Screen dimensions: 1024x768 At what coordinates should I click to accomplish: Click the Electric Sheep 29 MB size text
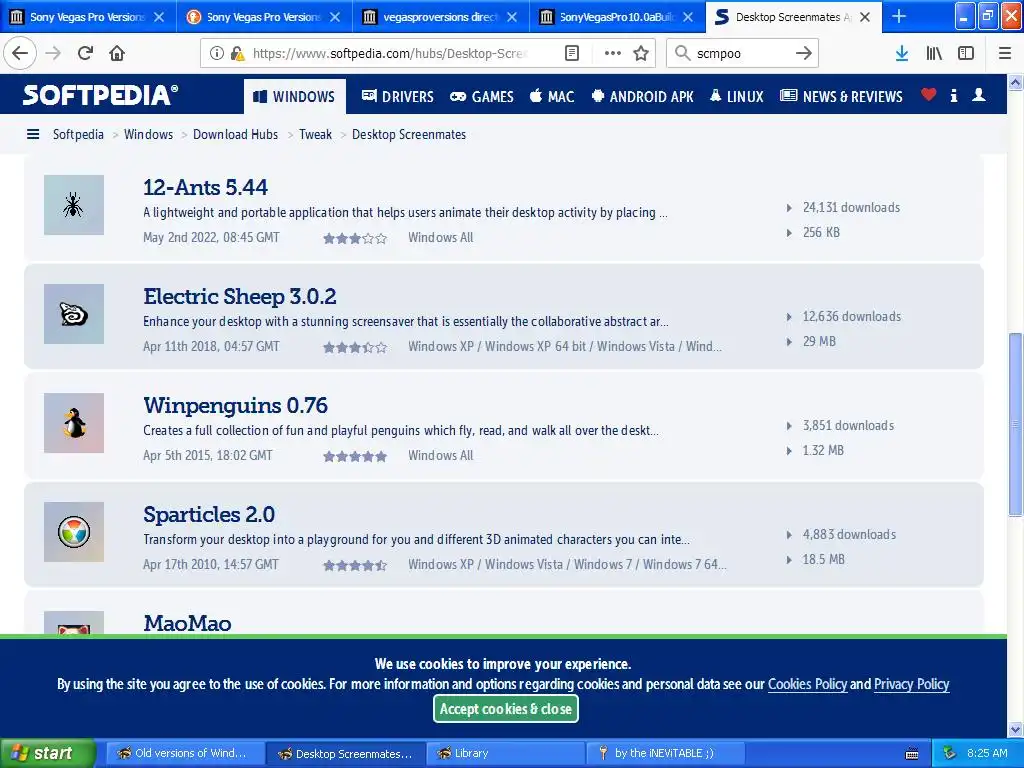(819, 342)
